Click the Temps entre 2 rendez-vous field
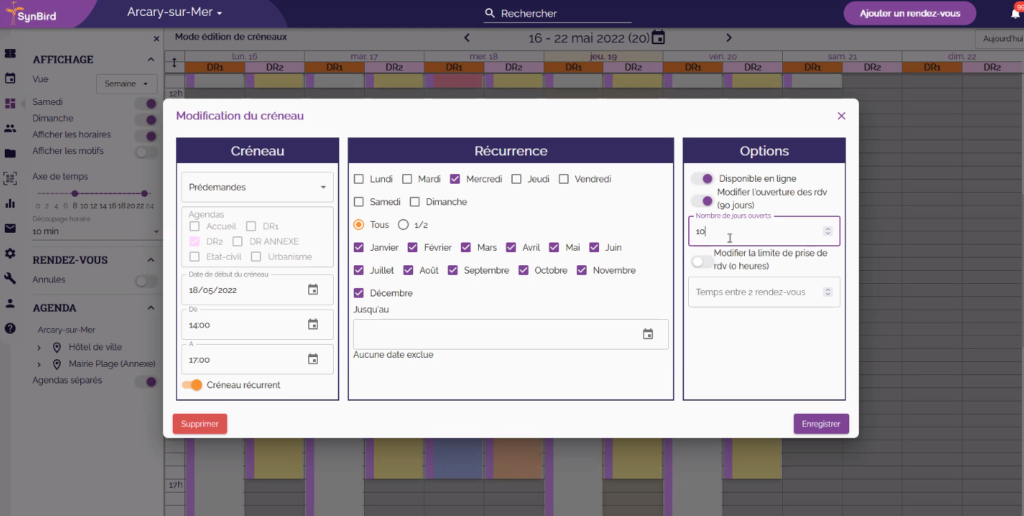This screenshot has height=516, width=1024. tap(756, 292)
